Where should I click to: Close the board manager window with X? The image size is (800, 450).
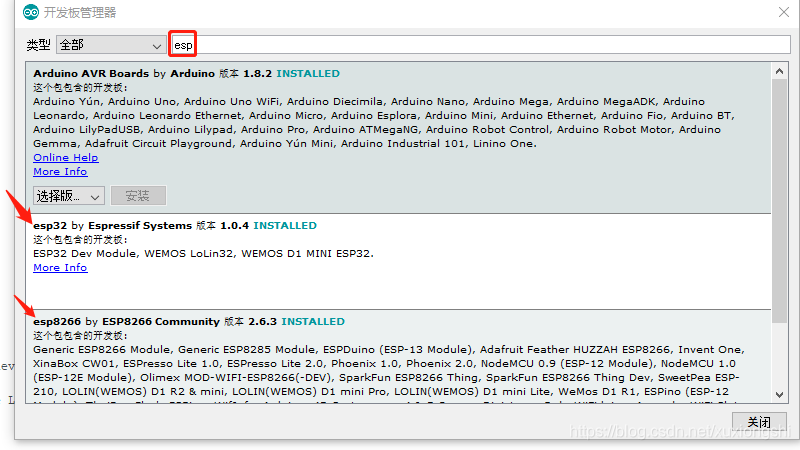tap(784, 12)
